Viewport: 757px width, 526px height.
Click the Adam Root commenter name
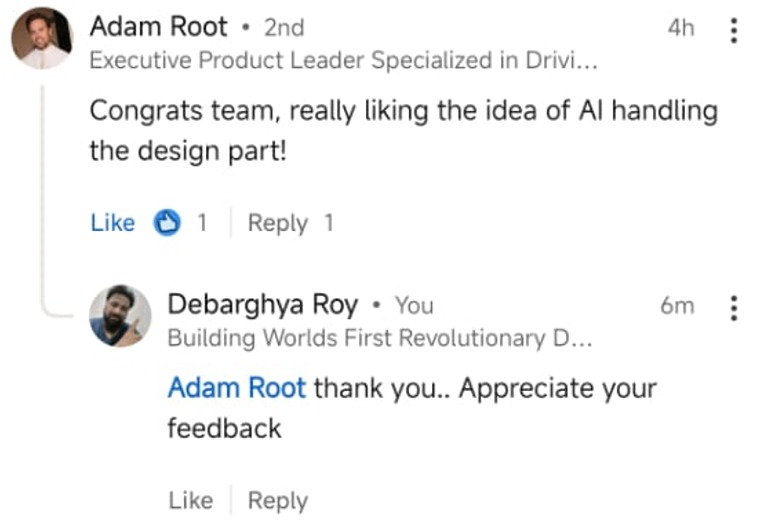pyautogui.click(x=158, y=27)
